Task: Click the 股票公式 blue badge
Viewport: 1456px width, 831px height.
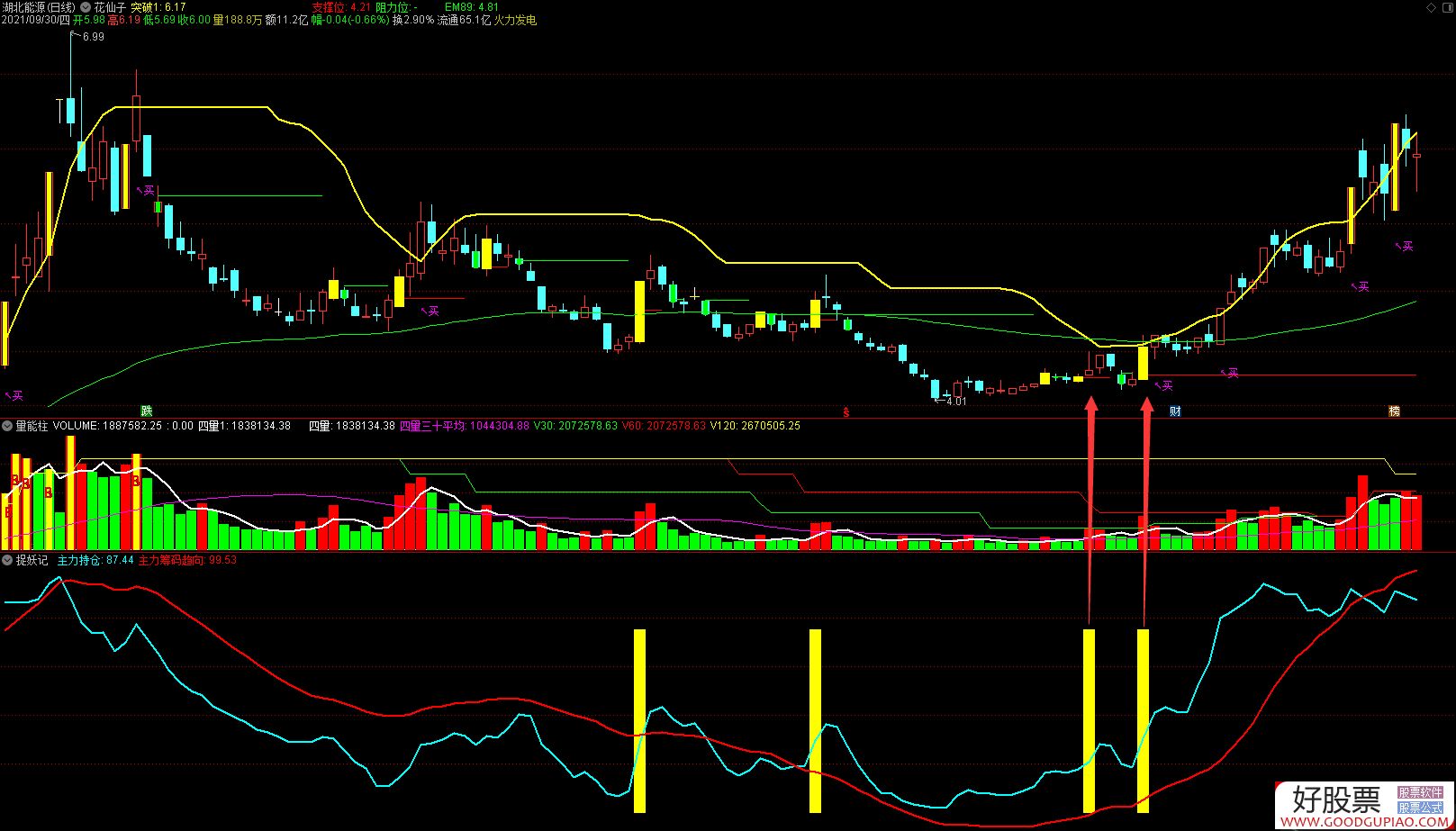Action: [x=1420, y=808]
